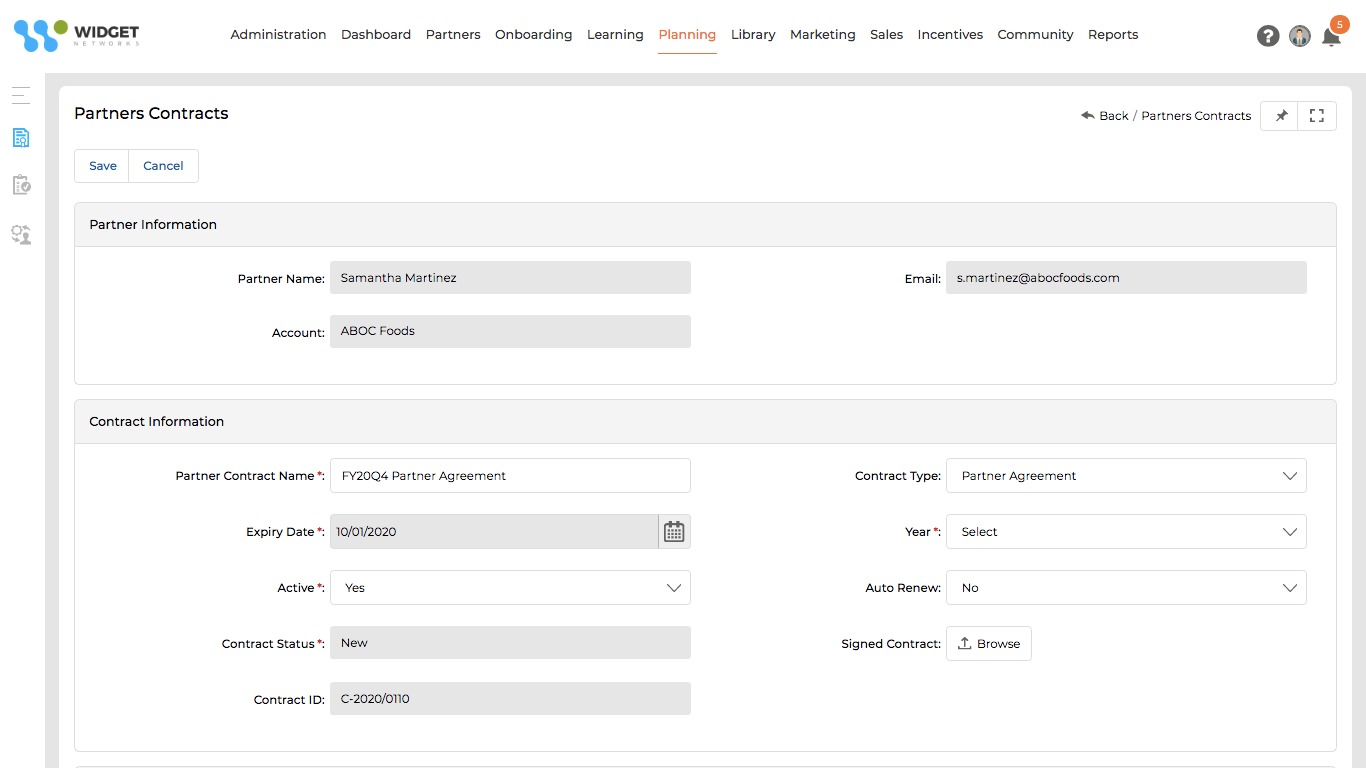Screen dimensions: 1366x768
Task: Click the Back arrow icon
Action: pyautogui.click(x=1088, y=116)
